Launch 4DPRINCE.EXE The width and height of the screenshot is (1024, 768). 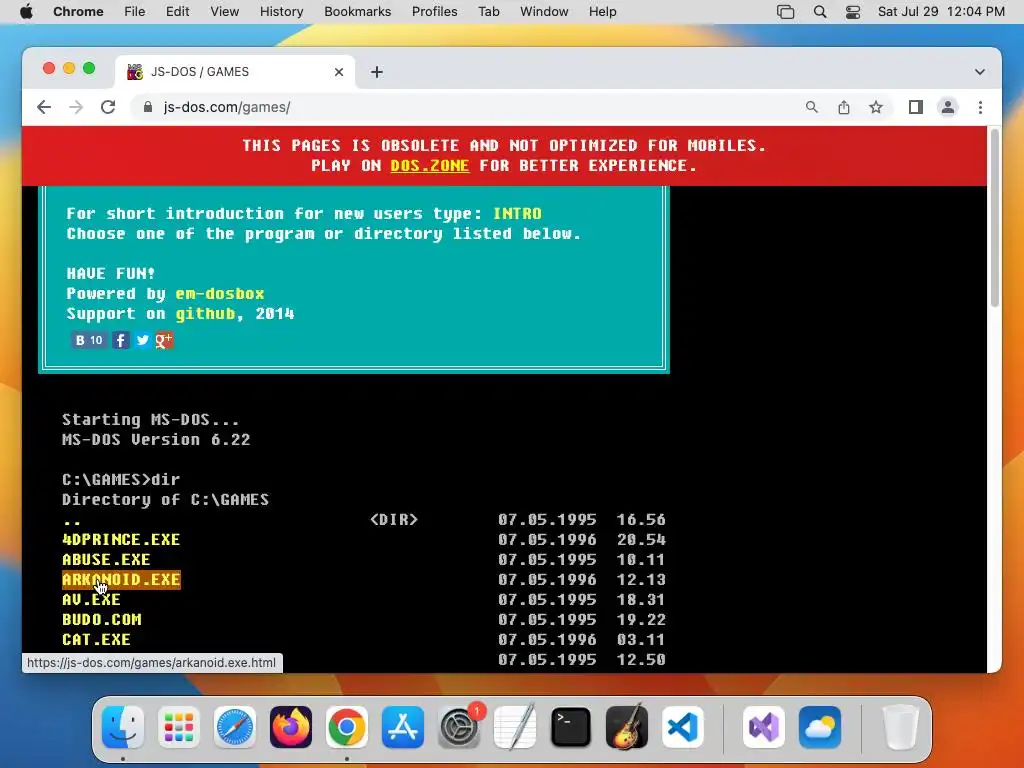[121, 540]
